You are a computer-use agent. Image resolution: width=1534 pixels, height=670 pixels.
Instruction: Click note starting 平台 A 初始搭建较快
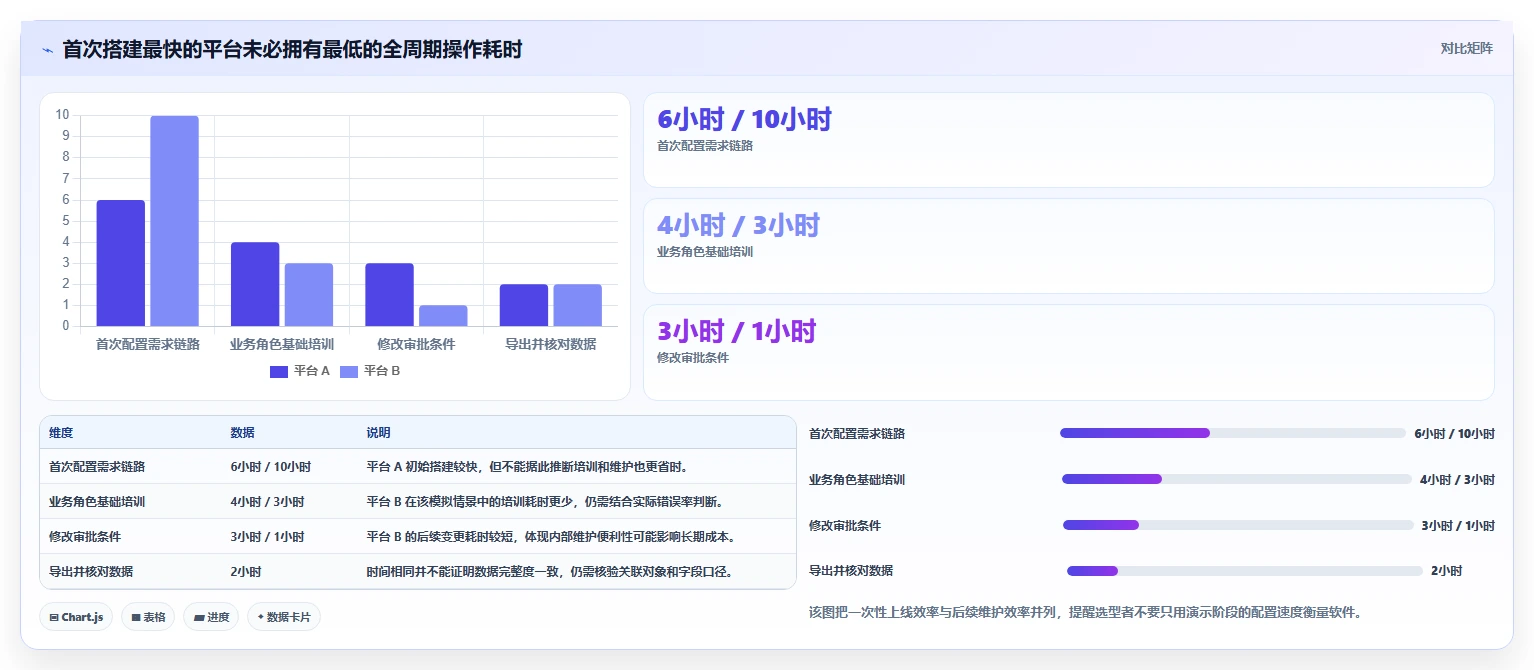coord(526,467)
